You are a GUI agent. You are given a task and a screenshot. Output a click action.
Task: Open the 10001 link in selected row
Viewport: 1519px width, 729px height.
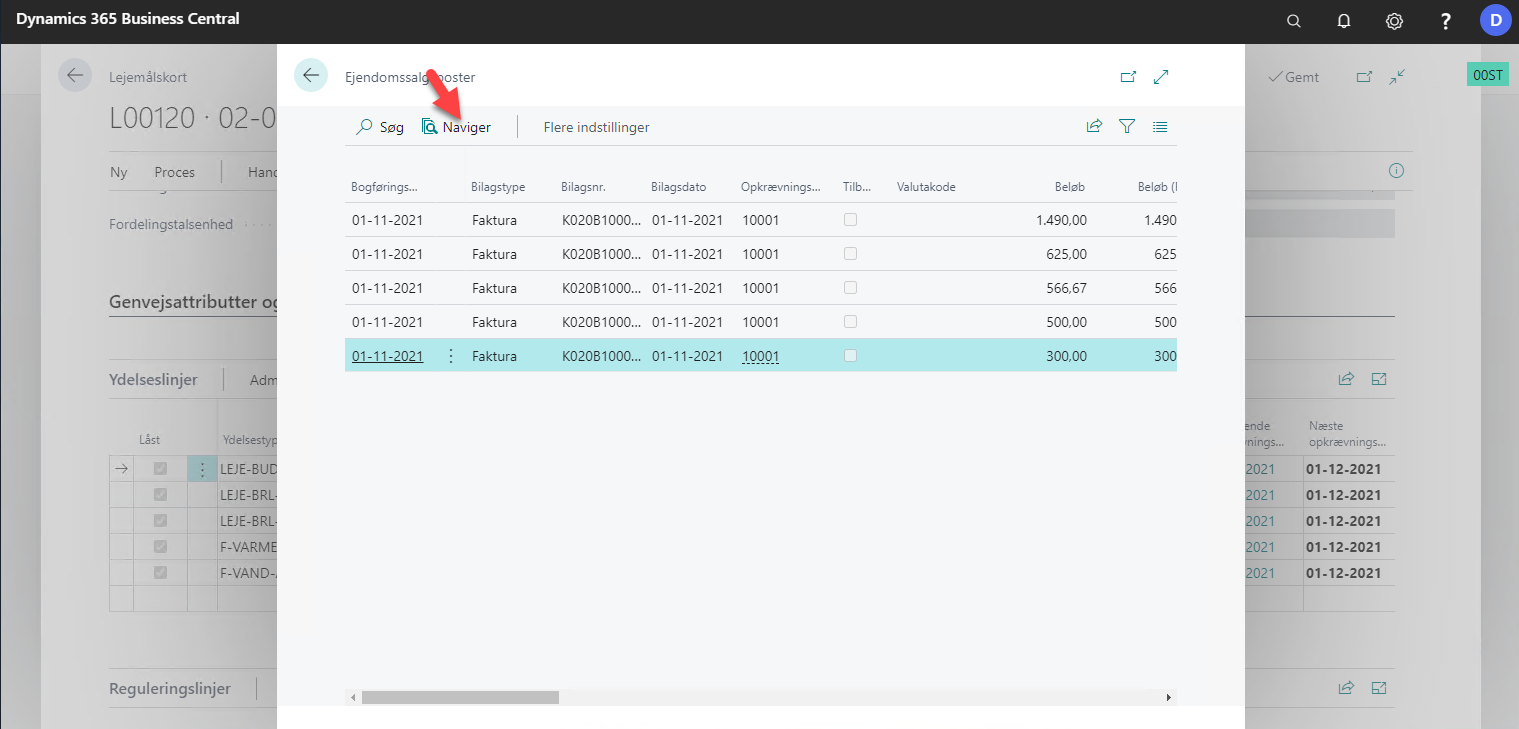coord(760,356)
